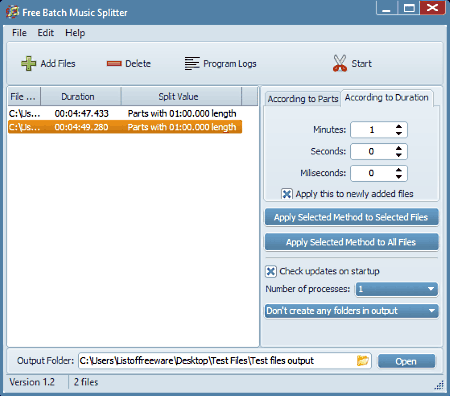Click the folder browse icon in Output Folder

coord(363,361)
